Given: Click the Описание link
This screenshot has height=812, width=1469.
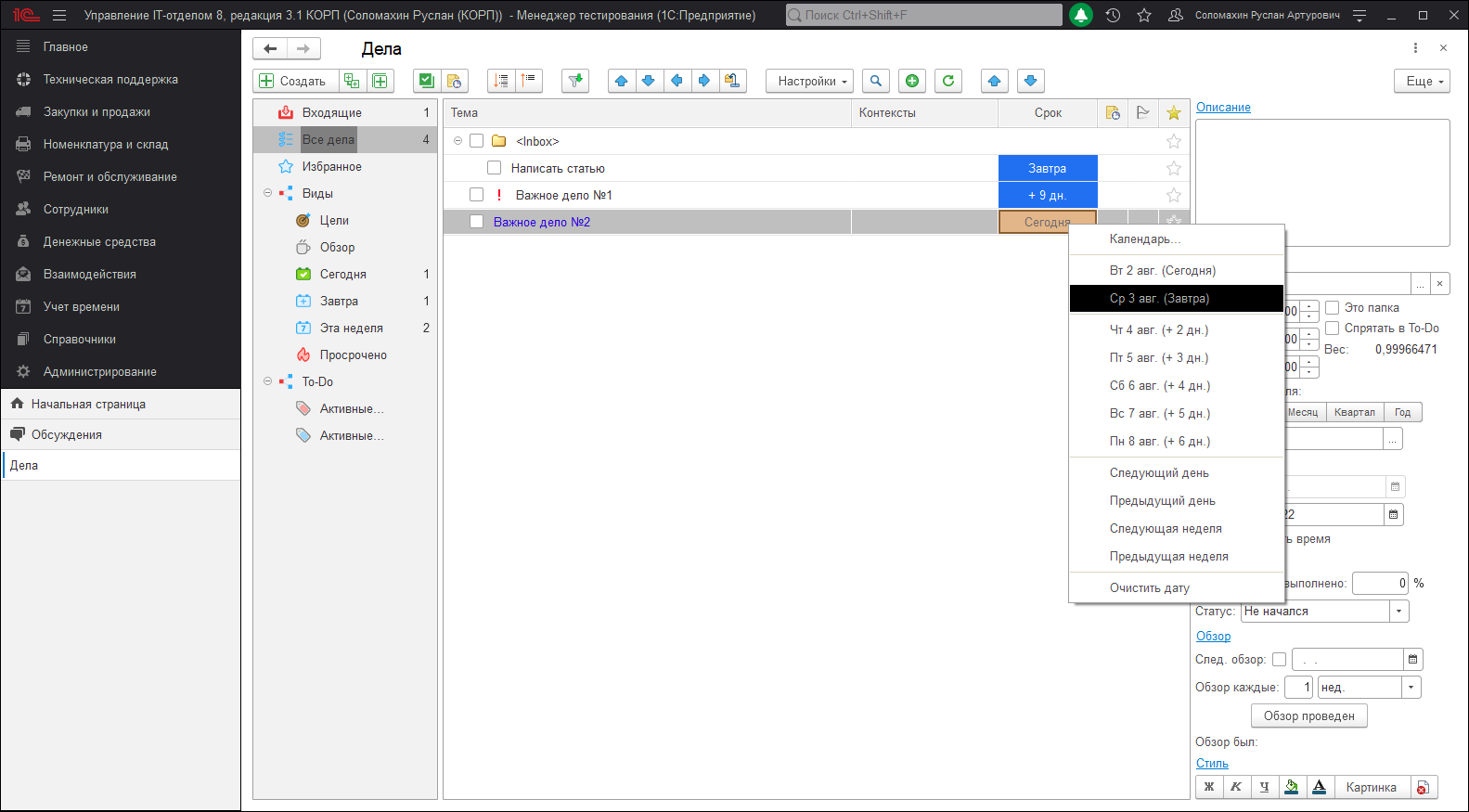Looking at the screenshot, I should (1222, 107).
